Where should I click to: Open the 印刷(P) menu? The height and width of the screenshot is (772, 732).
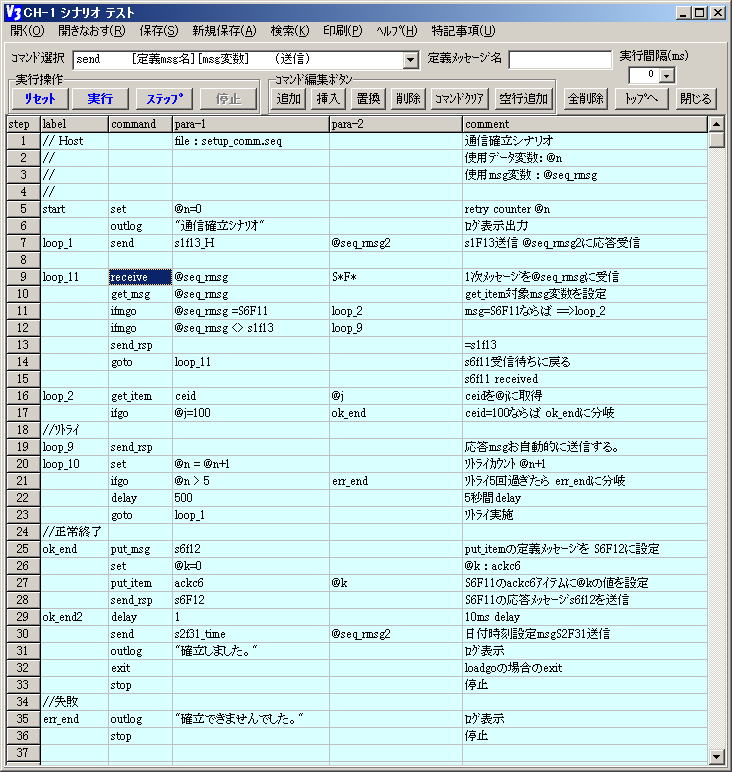[342, 31]
